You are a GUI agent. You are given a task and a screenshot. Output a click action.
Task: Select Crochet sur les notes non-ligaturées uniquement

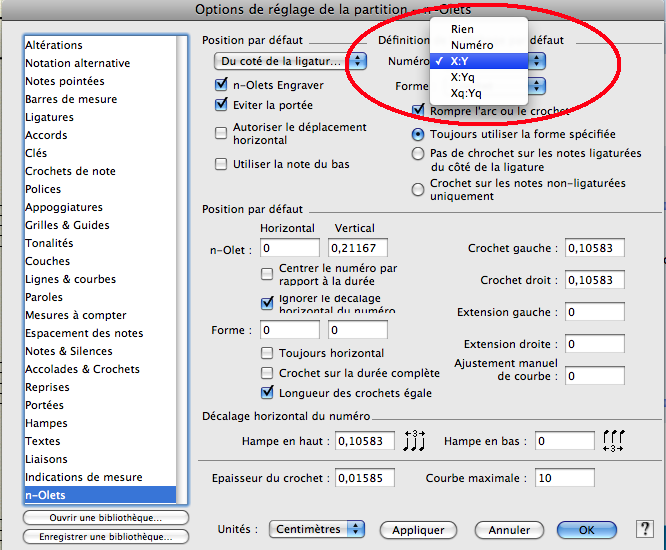coord(418,190)
